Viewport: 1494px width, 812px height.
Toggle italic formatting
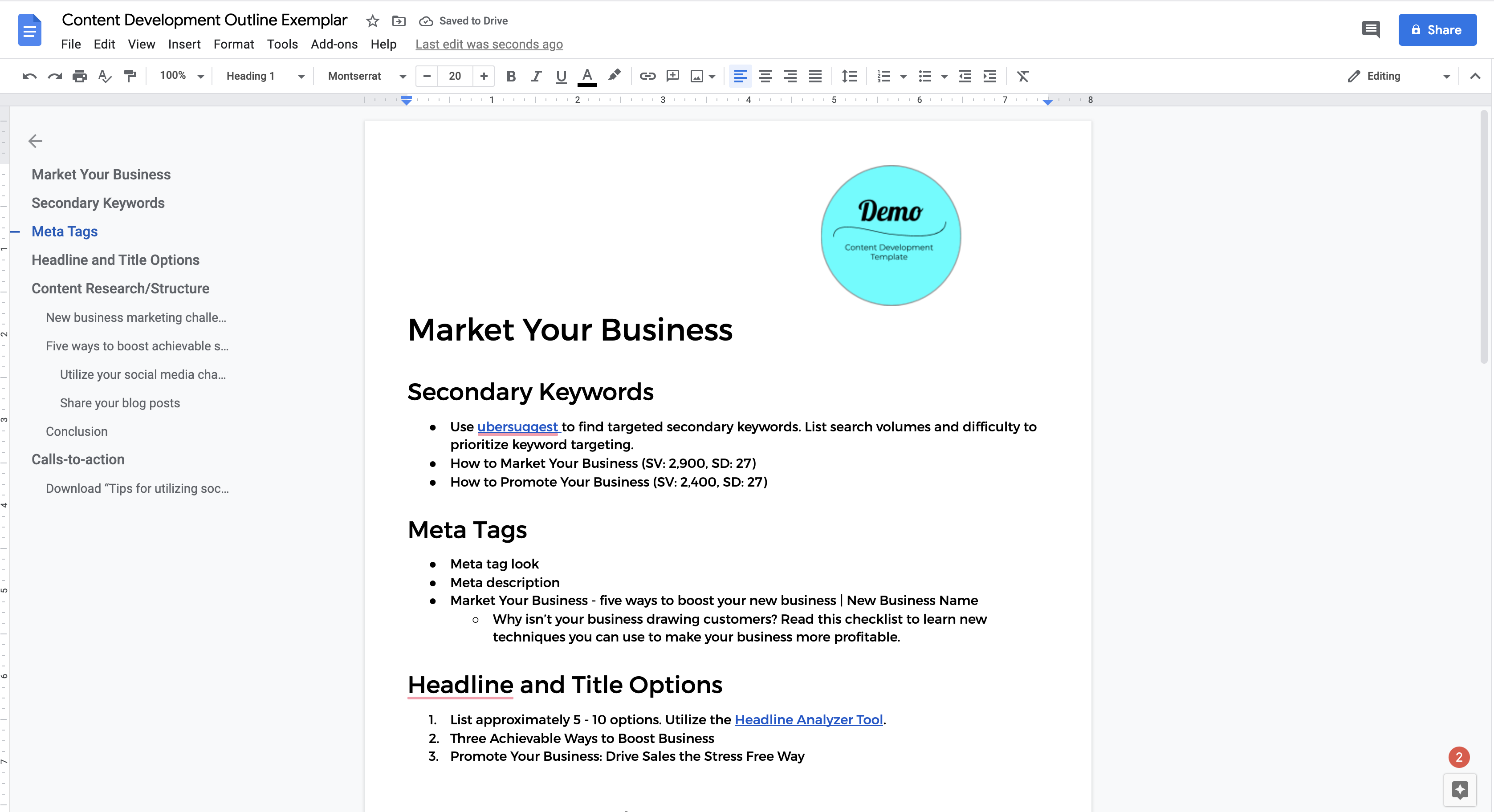(x=536, y=76)
